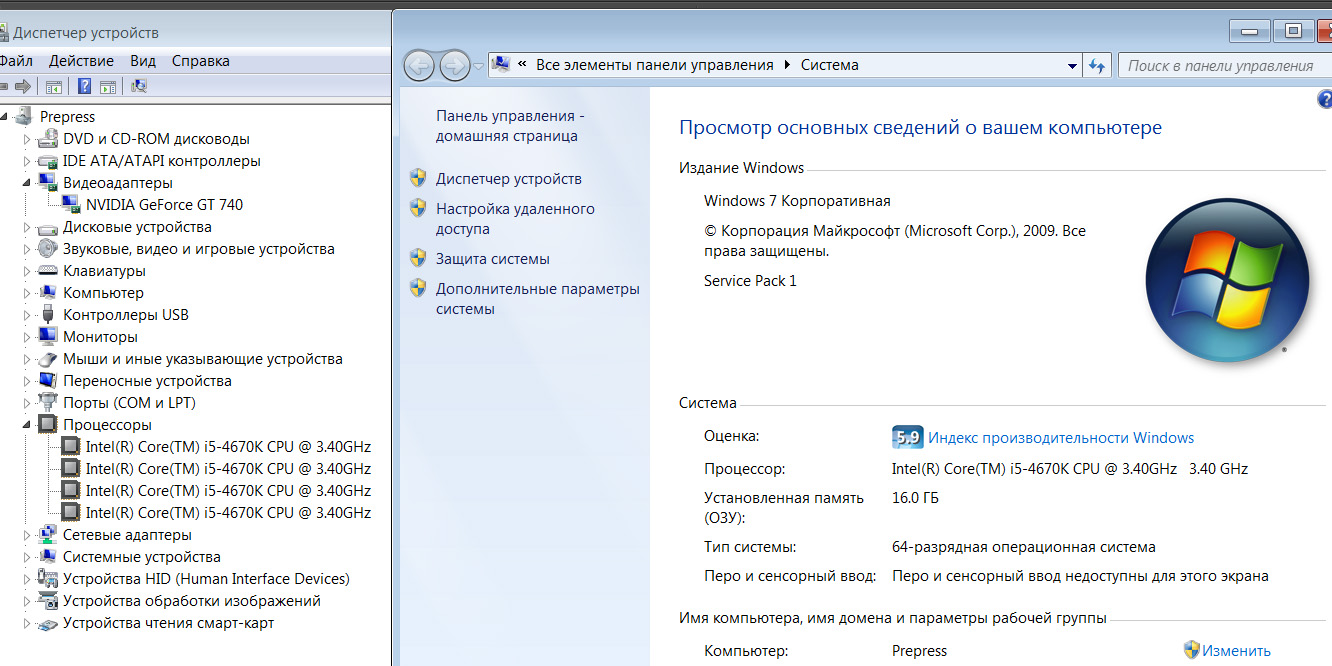
Task: Select the Клавиатуры keyboard icon
Action: click(47, 271)
